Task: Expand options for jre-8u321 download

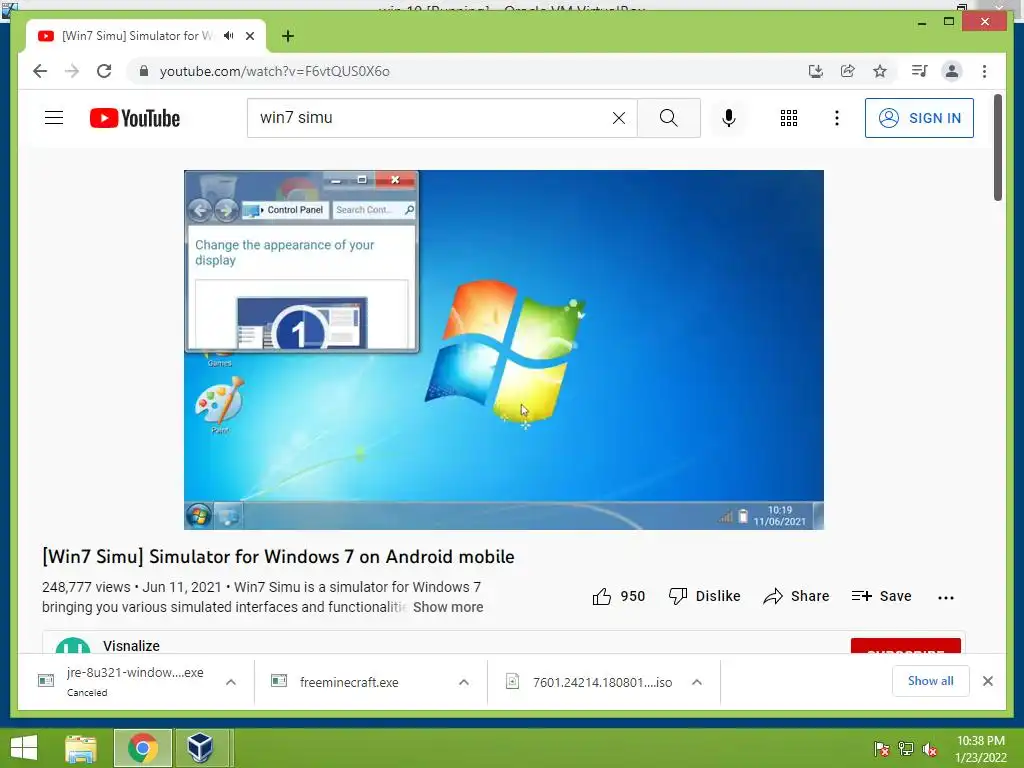Action: [x=231, y=682]
